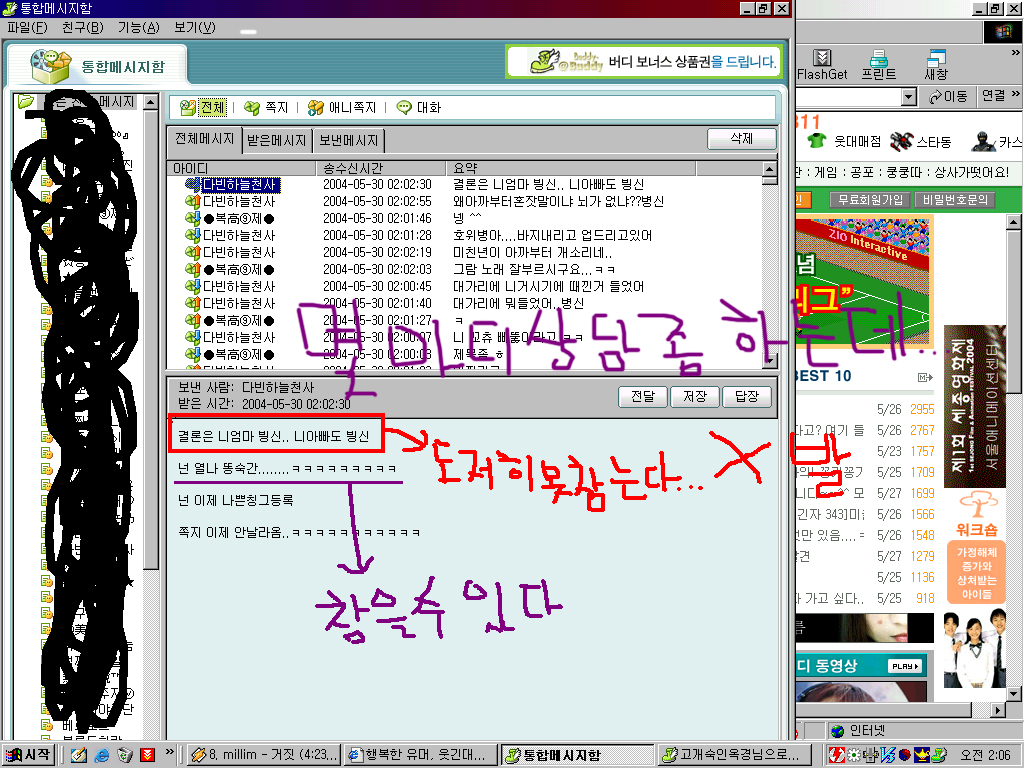Click the message list scrollbar down arrow
Screen dimensions: 1024x768
[769, 360]
